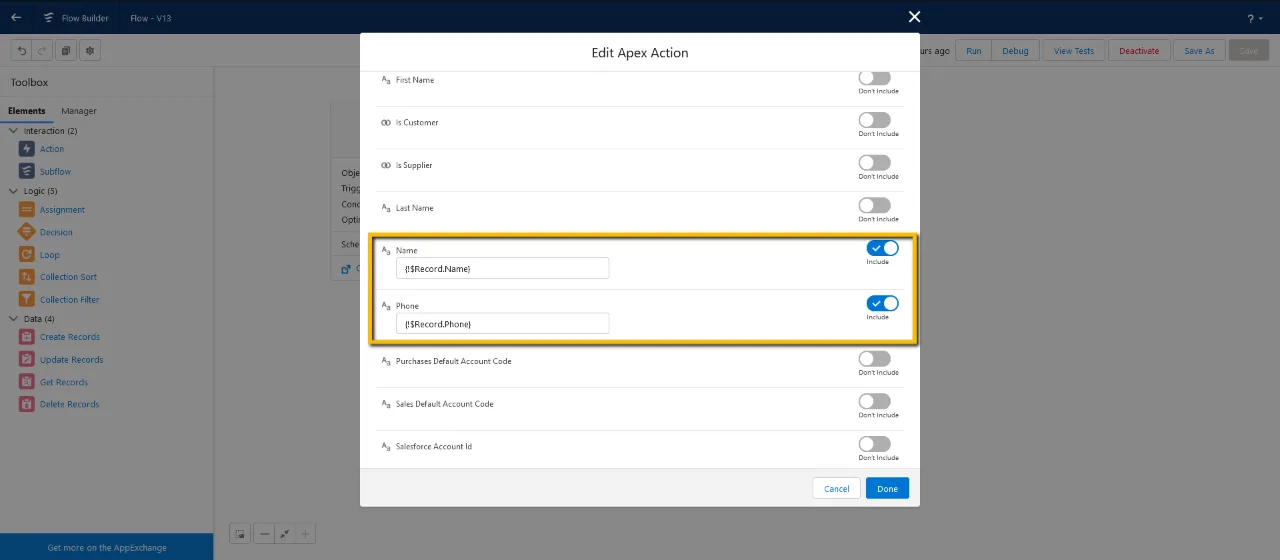This screenshot has width=1280, height=560.
Task: Click the Cancel button
Action: [837, 488]
